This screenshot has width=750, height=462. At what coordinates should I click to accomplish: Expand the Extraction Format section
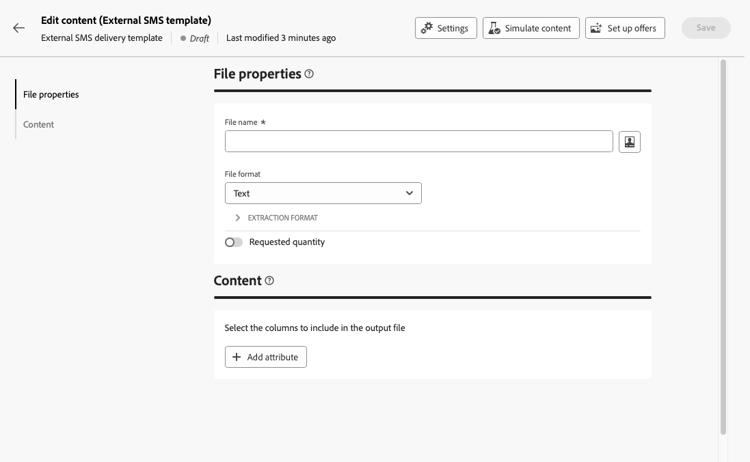tap(238, 218)
